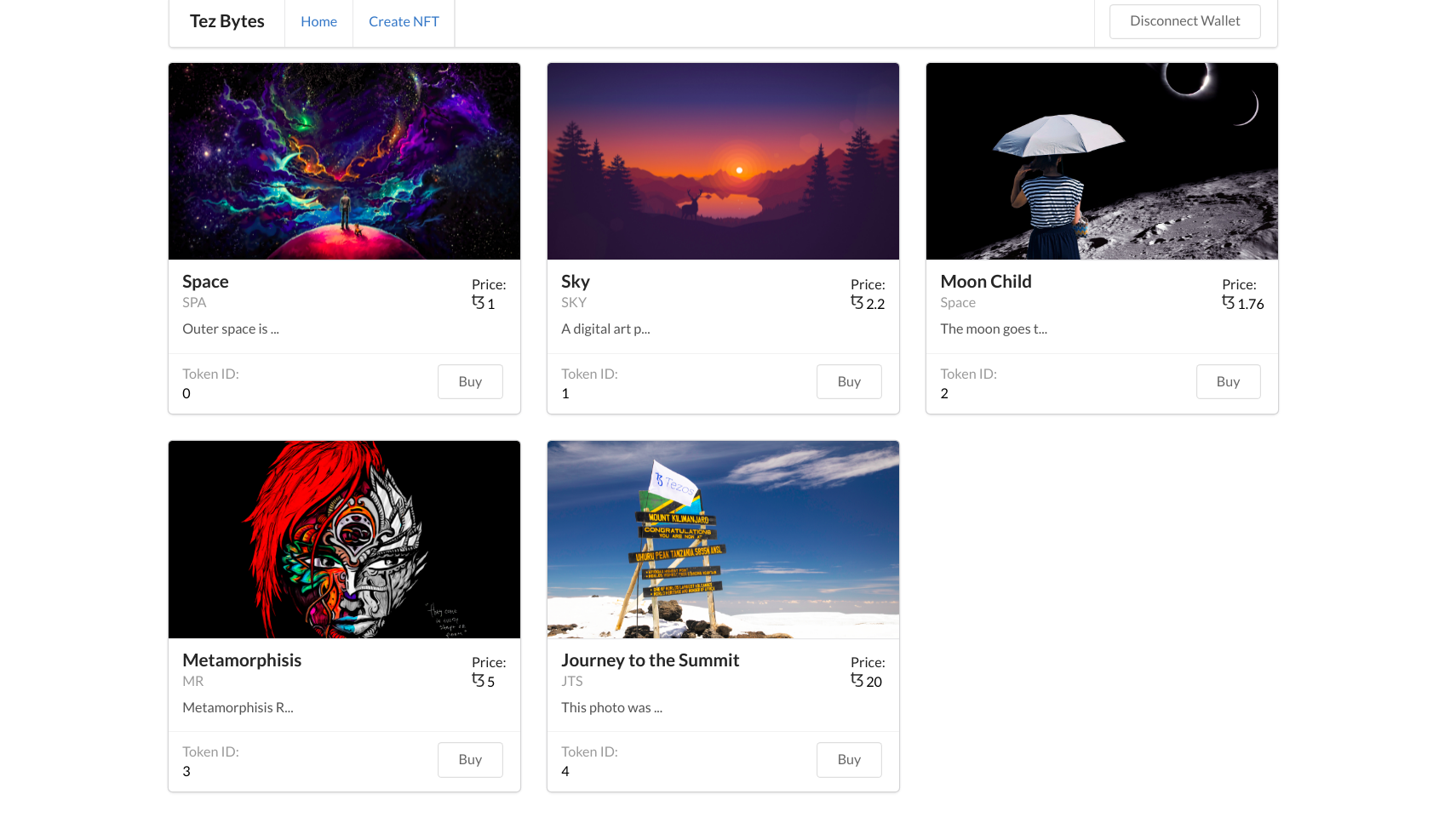Select the Journey to the Summit title

[650, 660]
